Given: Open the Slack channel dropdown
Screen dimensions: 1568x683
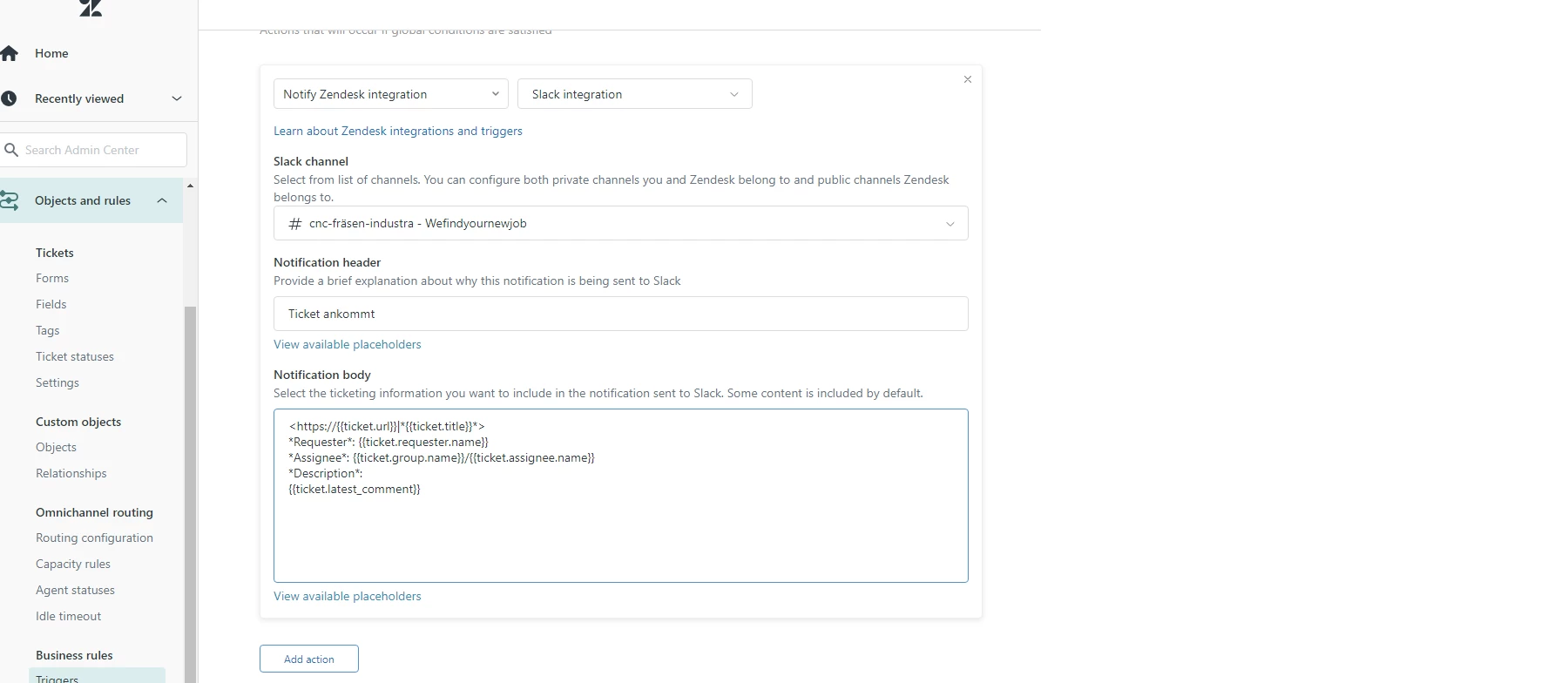Looking at the screenshot, I should point(621,223).
